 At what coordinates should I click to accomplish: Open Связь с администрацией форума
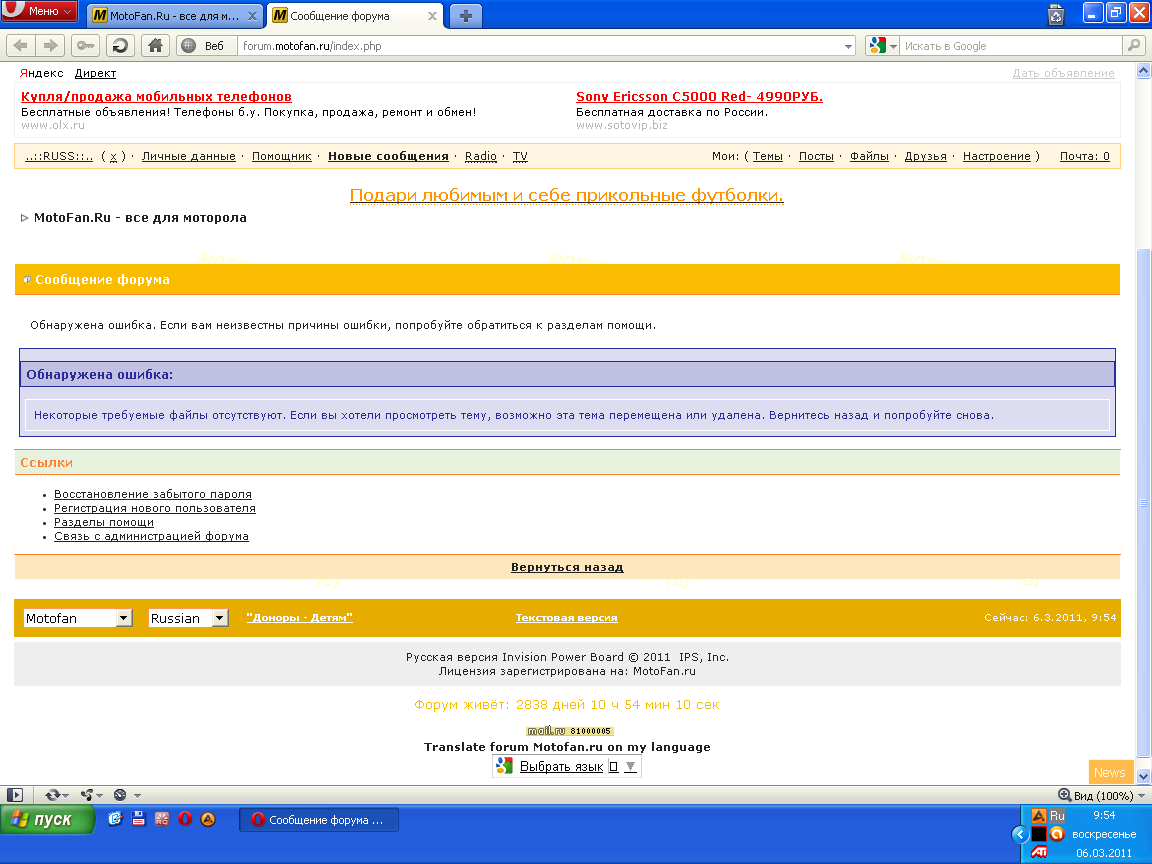coord(151,536)
